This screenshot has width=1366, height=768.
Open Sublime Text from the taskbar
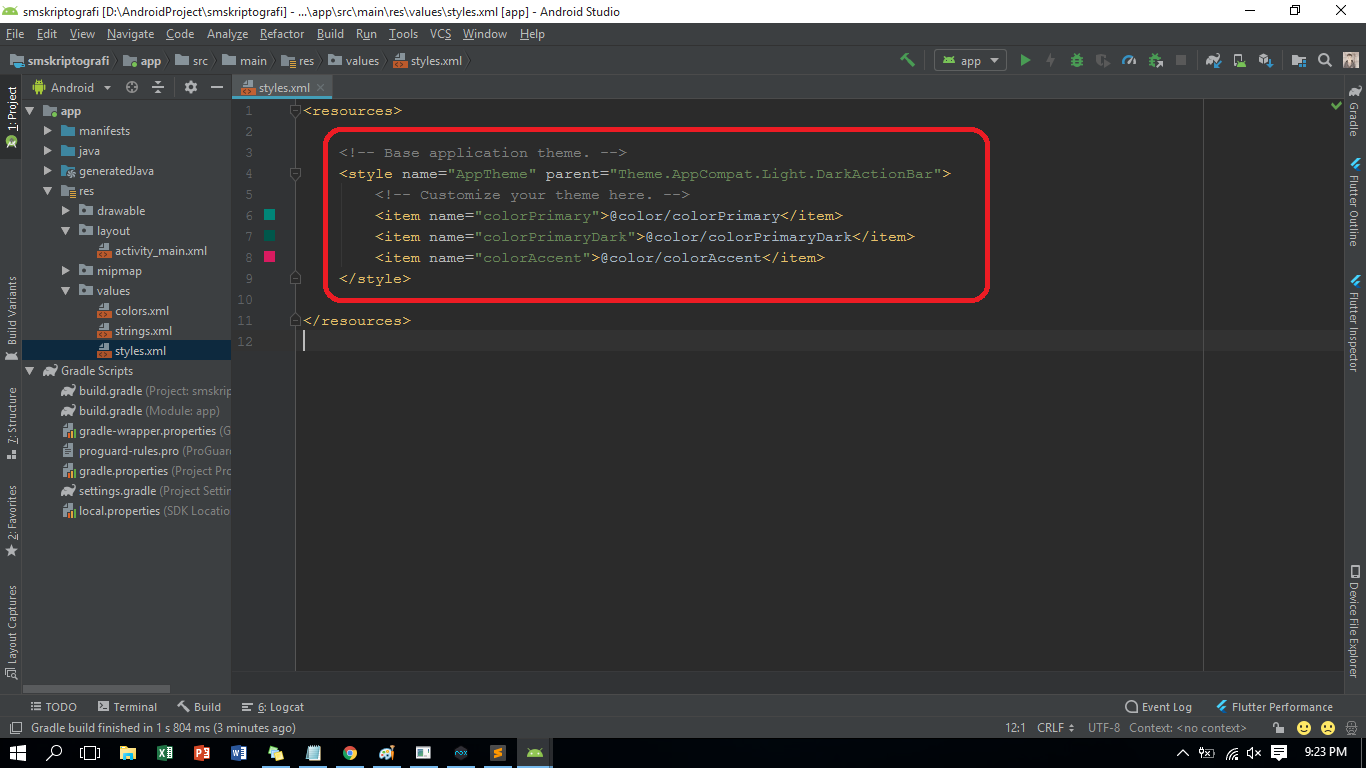[x=497, y=753]
